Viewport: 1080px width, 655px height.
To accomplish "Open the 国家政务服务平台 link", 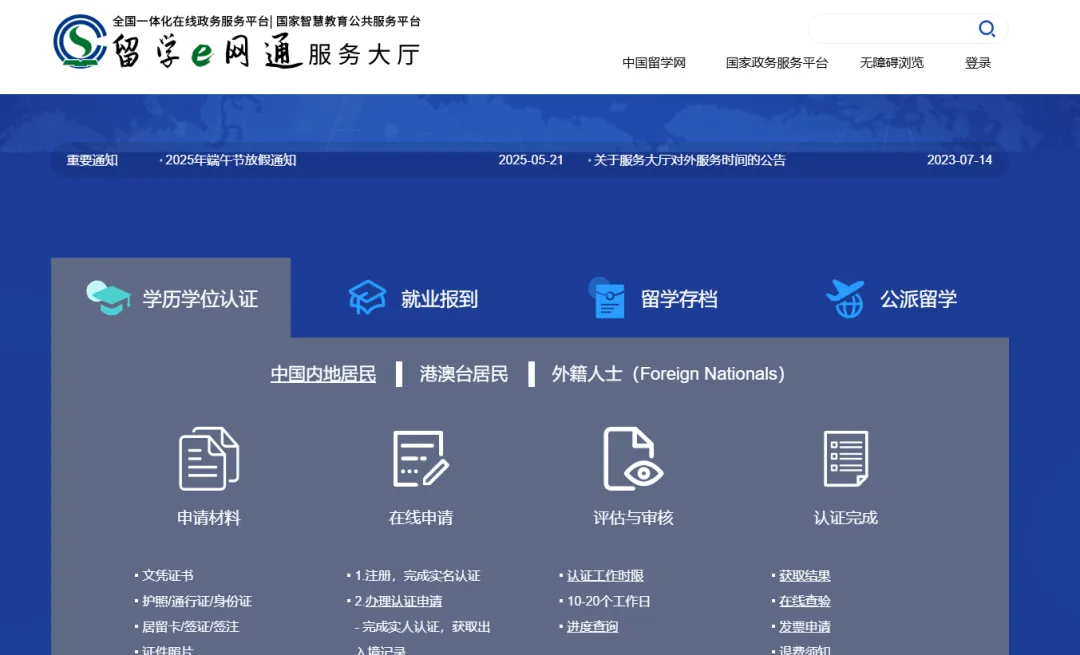I will pos(777,63).
